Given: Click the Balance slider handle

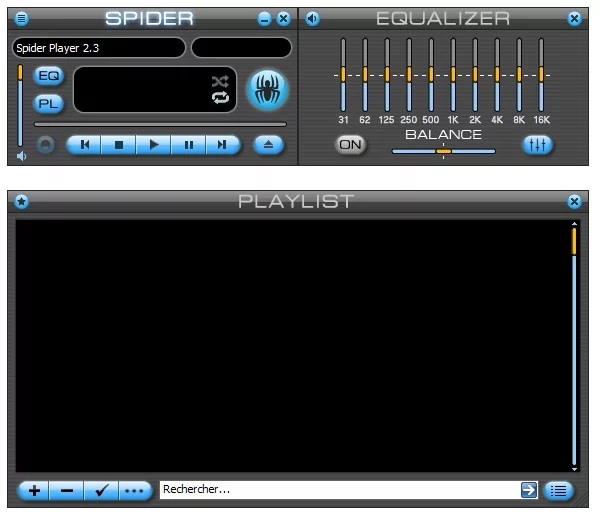Looking at the screenshot, I should point(444,151).
